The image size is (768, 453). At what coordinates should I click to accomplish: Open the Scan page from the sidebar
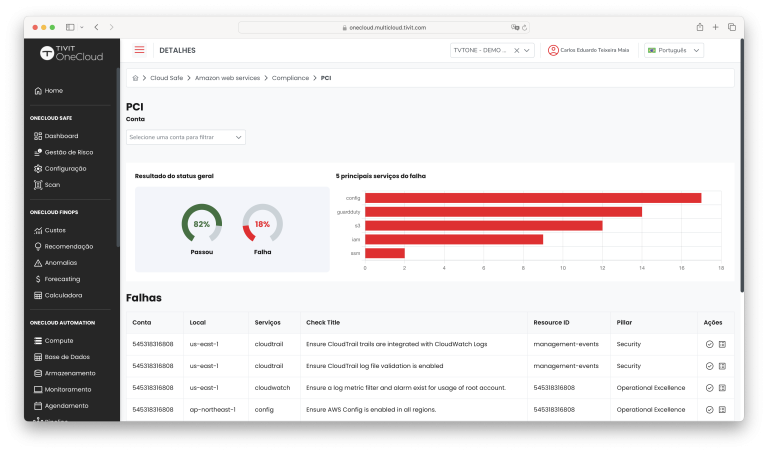[x=52, y=185]
